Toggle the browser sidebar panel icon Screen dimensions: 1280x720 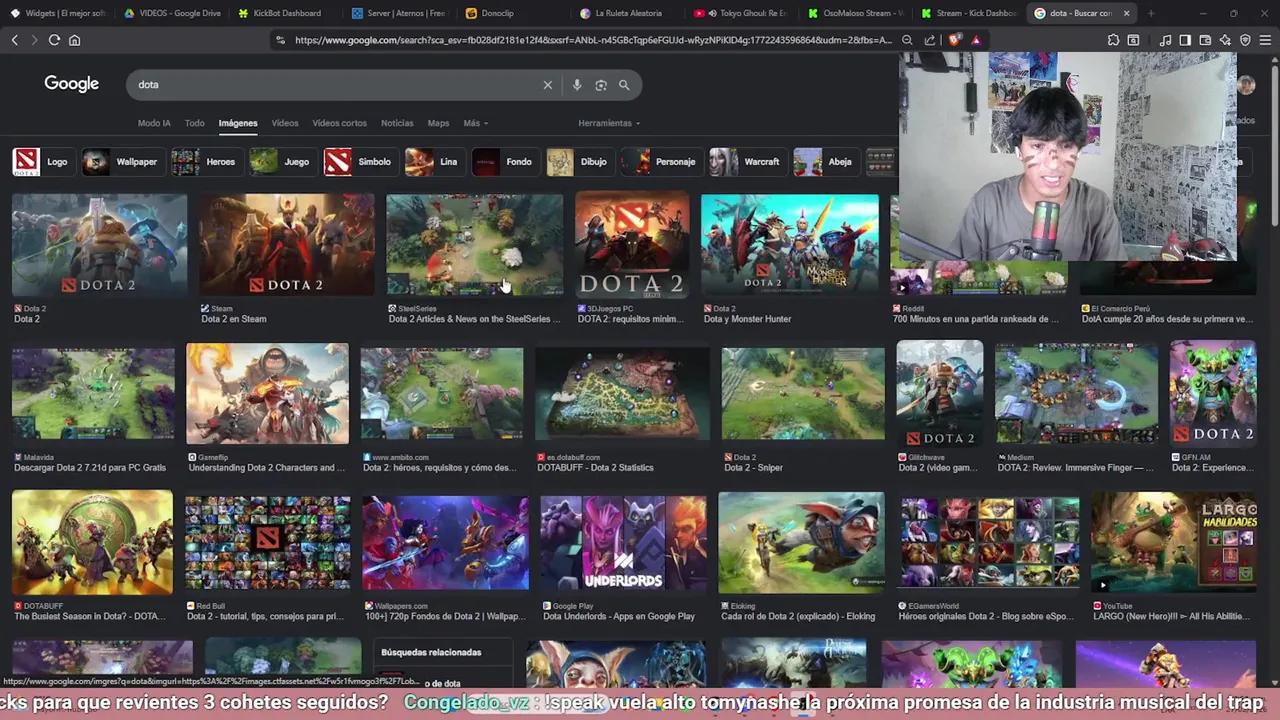(1185, 40)
